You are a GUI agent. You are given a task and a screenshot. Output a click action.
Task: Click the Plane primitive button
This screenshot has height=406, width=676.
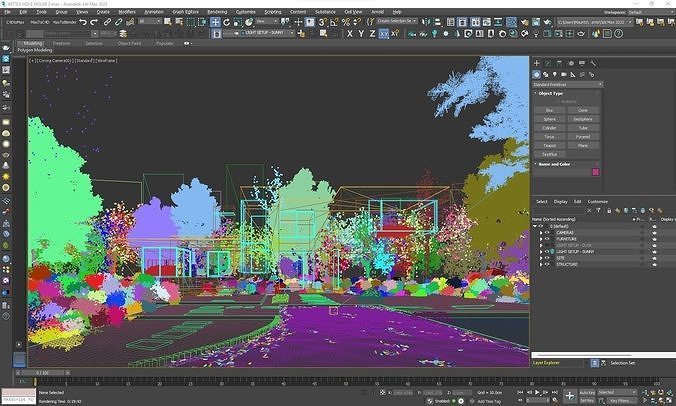583,146
